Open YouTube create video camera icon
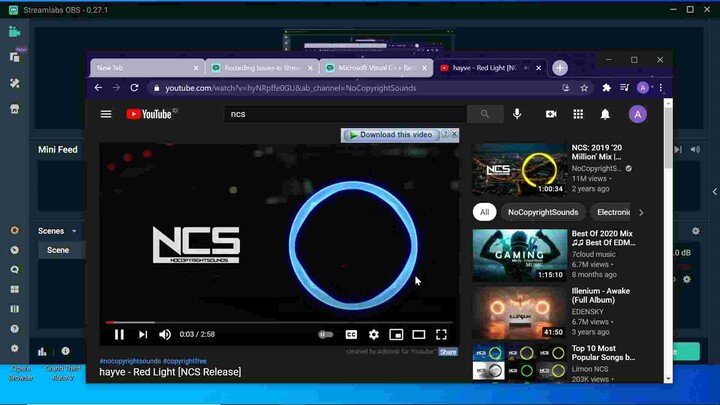Screen dimensions: 720x405 (551, 114)
